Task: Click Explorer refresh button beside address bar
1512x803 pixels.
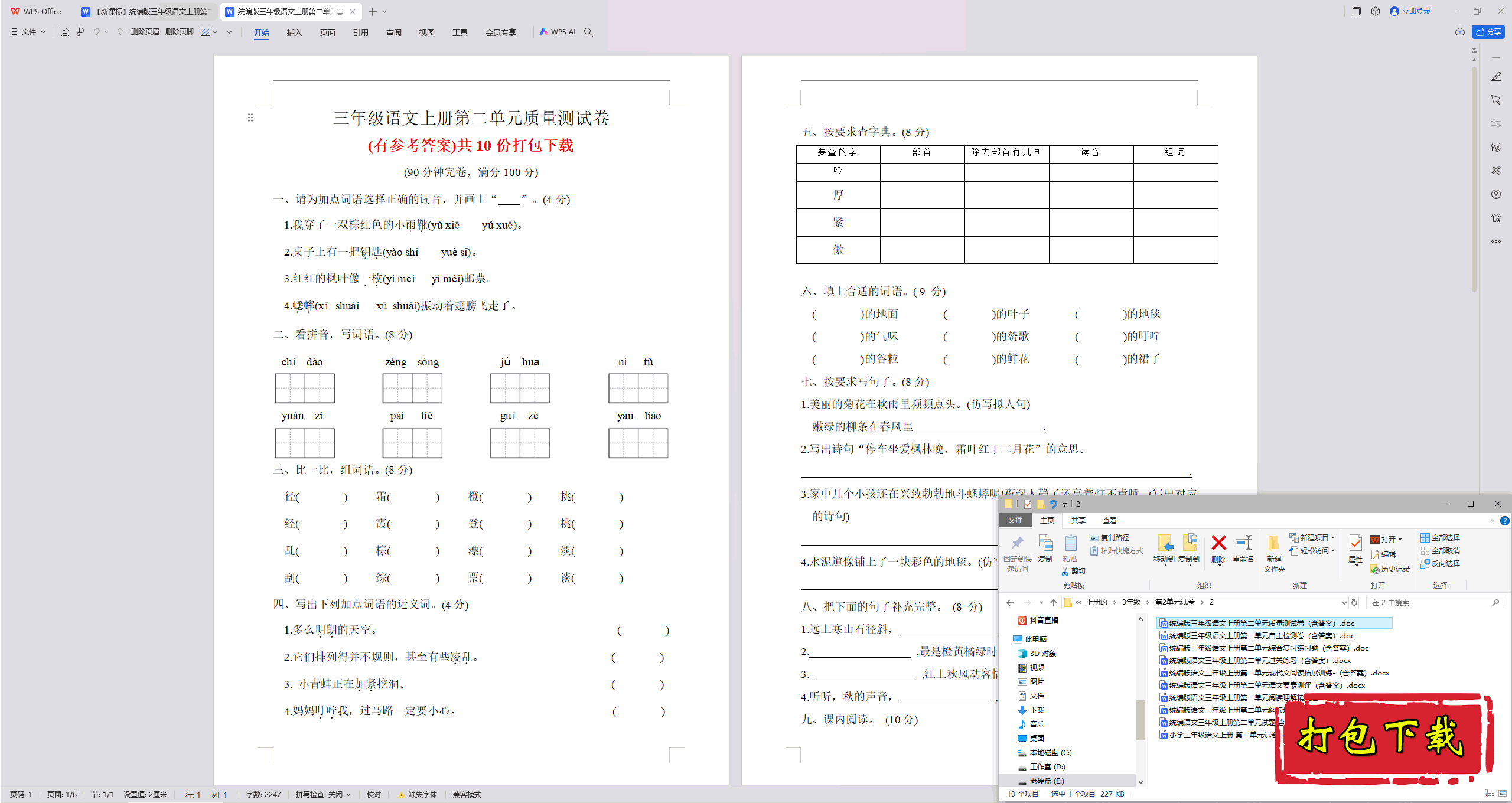Action: pyautogui.click(x=1355, y=603)
